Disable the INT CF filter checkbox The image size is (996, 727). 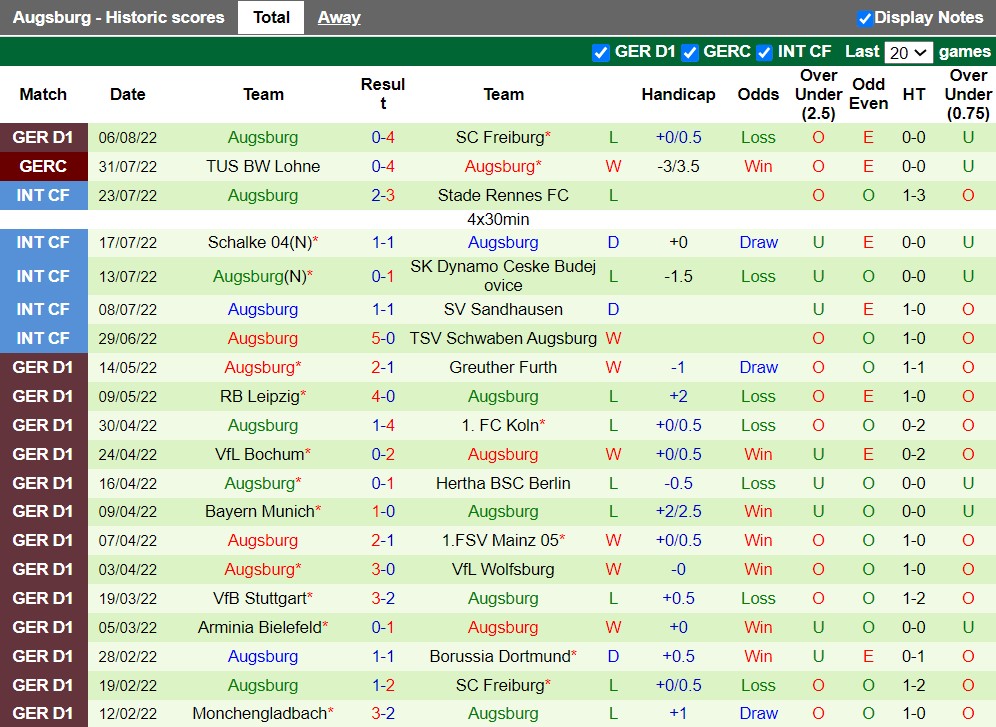click(x=764, y=52)
